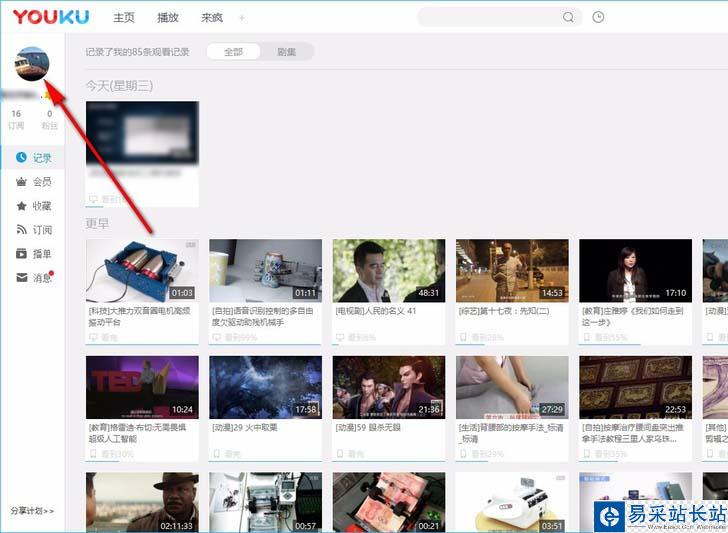The height and width of the screenshot is (533, 728).
Task: Open the 0 粉丝 followers count
Action: tap(49, 119)
